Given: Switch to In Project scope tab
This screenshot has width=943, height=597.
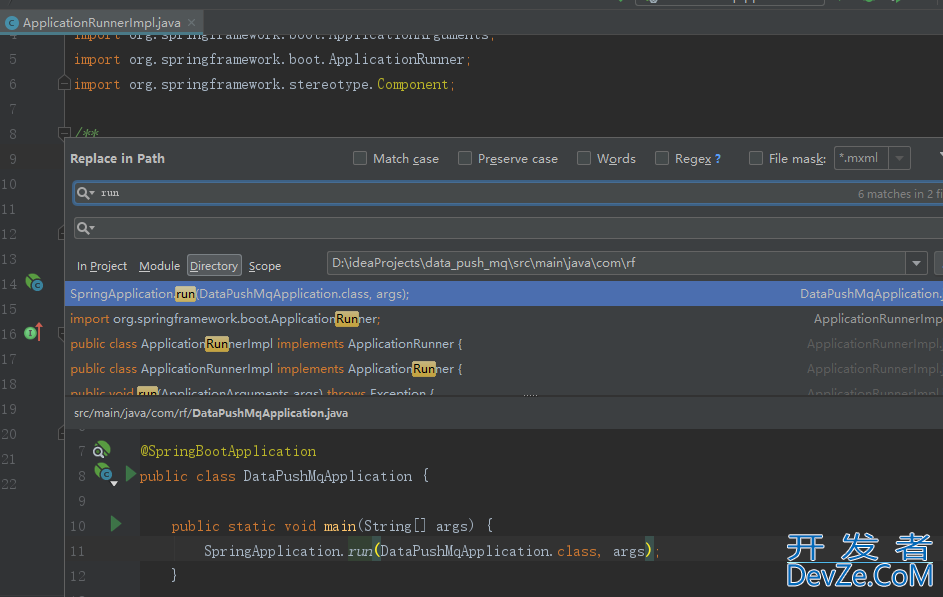Looking at the screenshot, I should tap(102, 266).
